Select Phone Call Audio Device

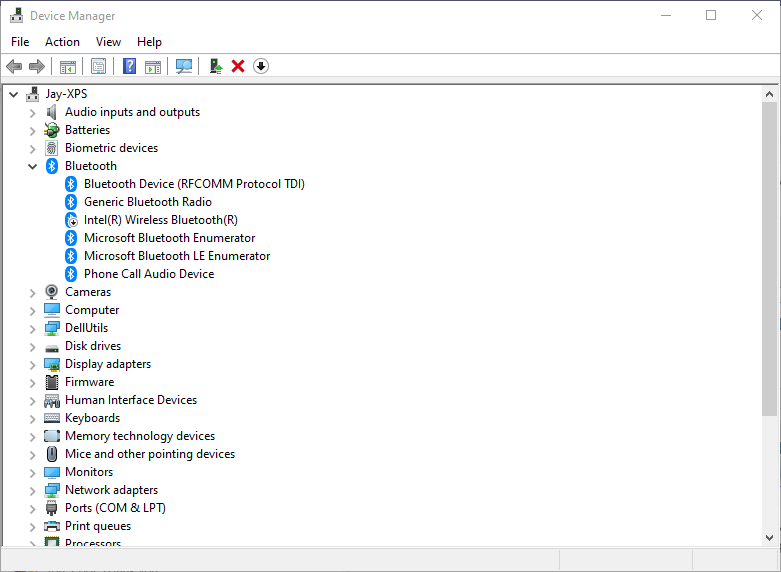point(148,274)
